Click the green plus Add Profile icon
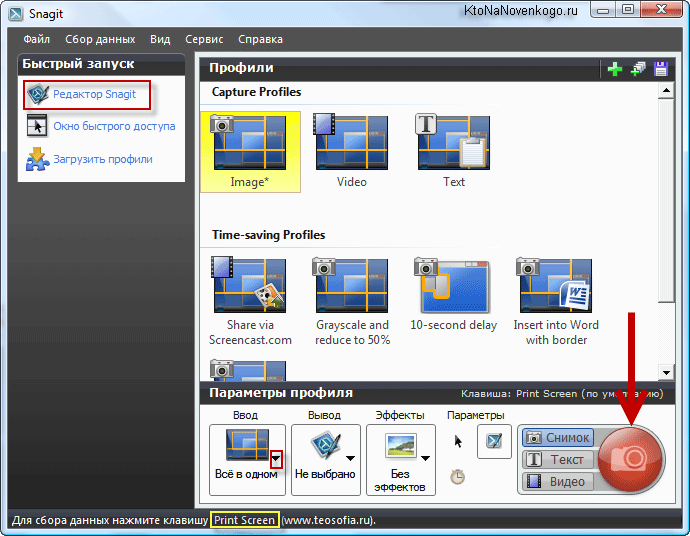This screenshot has width=690, height=536. point(615,69)
